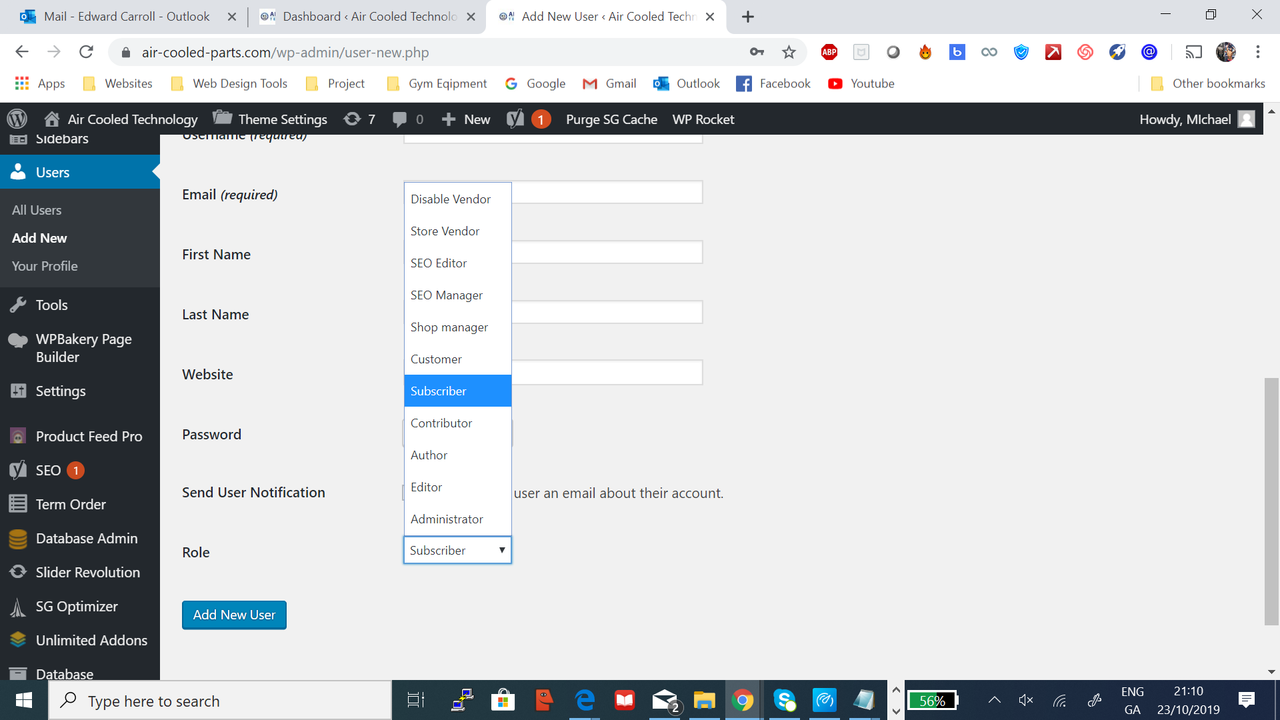This screenshot has height=720, width=1280.
Task: Open Product Feed Pro sidebar icon
Action: [18, 436]
